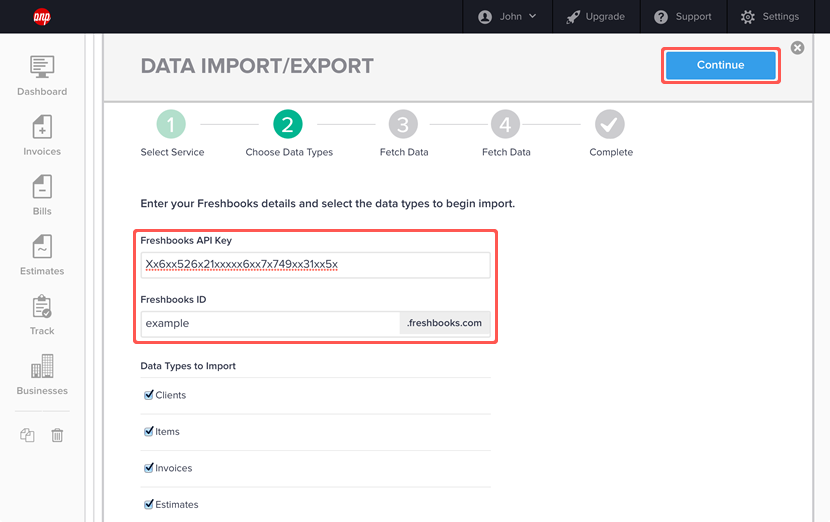The image size is (830, 522).
Task: Click step 4 Fetch Data circle
Action: [x=506, y=124]
